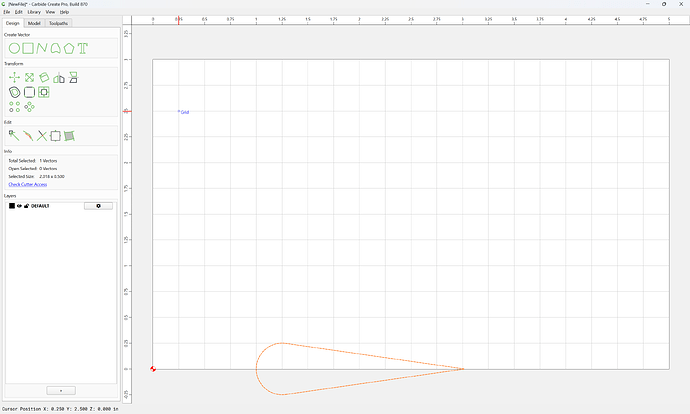Activate the Node Edit tool
The image size is (690, 414).
point(14,136)
